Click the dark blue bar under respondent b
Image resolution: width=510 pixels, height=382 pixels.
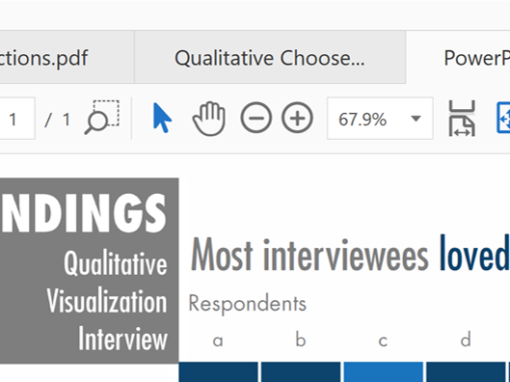(x=301, y=372)
